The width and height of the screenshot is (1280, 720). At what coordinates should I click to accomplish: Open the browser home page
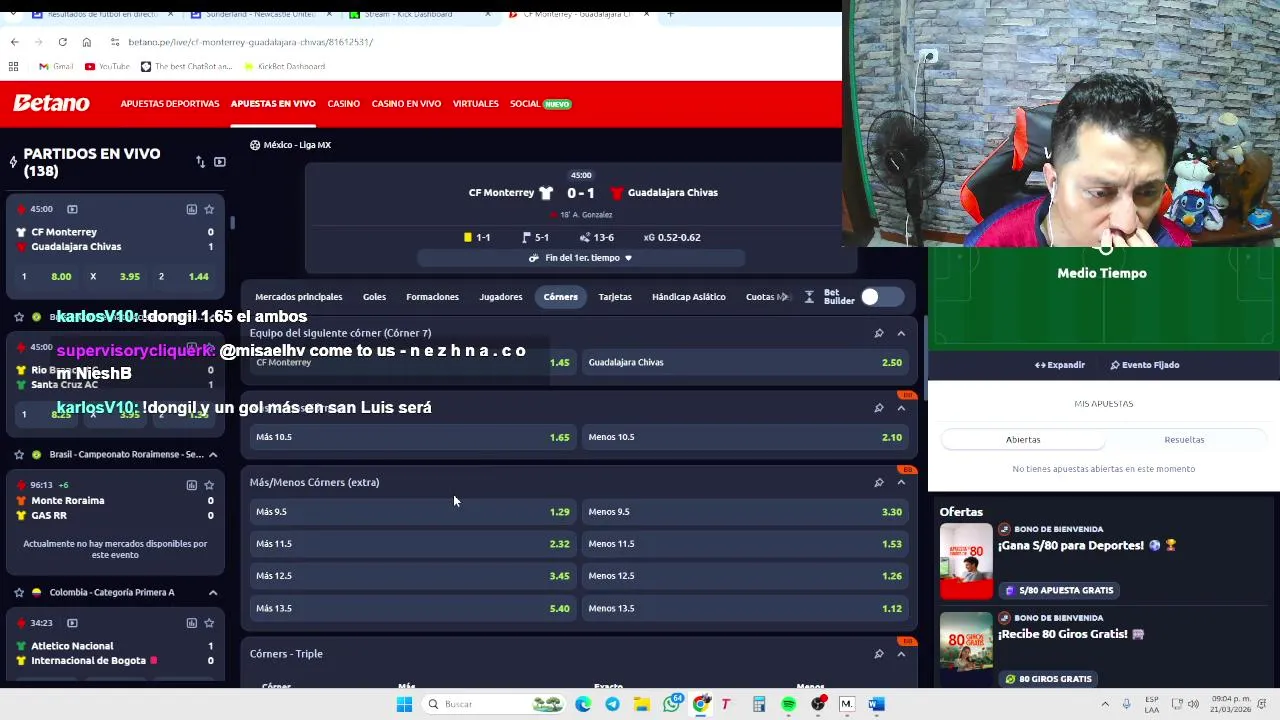[86, 42]
